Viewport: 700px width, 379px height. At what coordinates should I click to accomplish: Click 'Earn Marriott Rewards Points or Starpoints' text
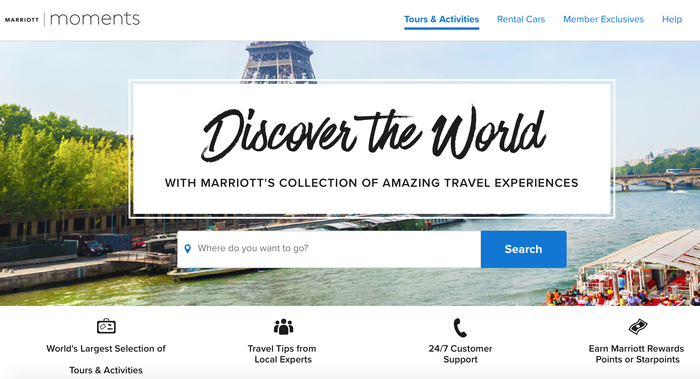637,354
